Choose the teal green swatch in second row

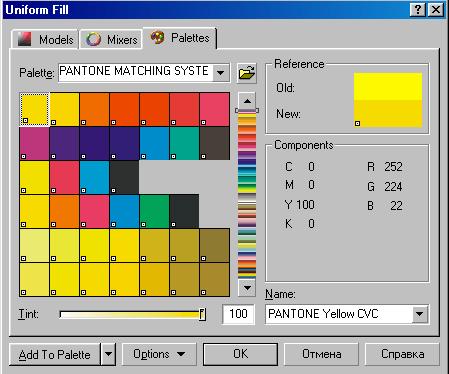[184, 143]
